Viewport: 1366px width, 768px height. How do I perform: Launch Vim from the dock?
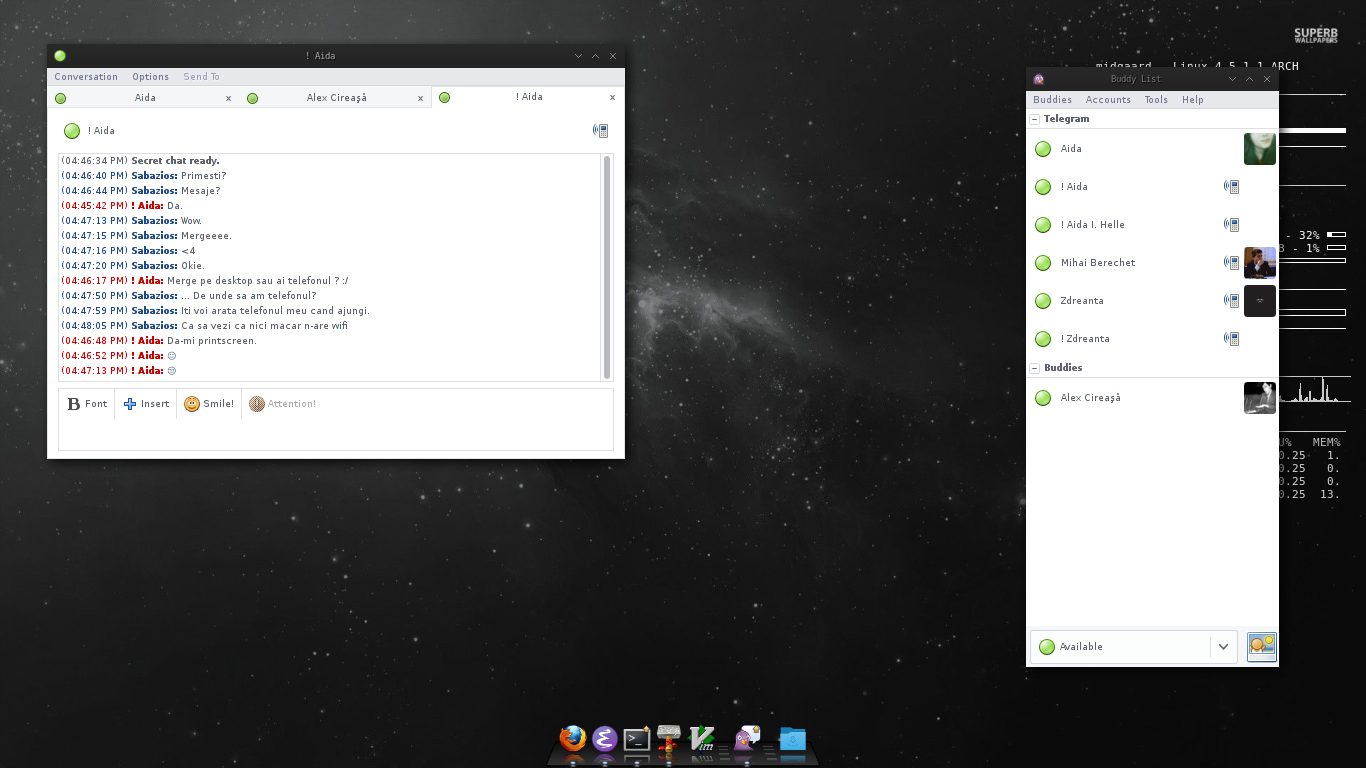[702, 739]
